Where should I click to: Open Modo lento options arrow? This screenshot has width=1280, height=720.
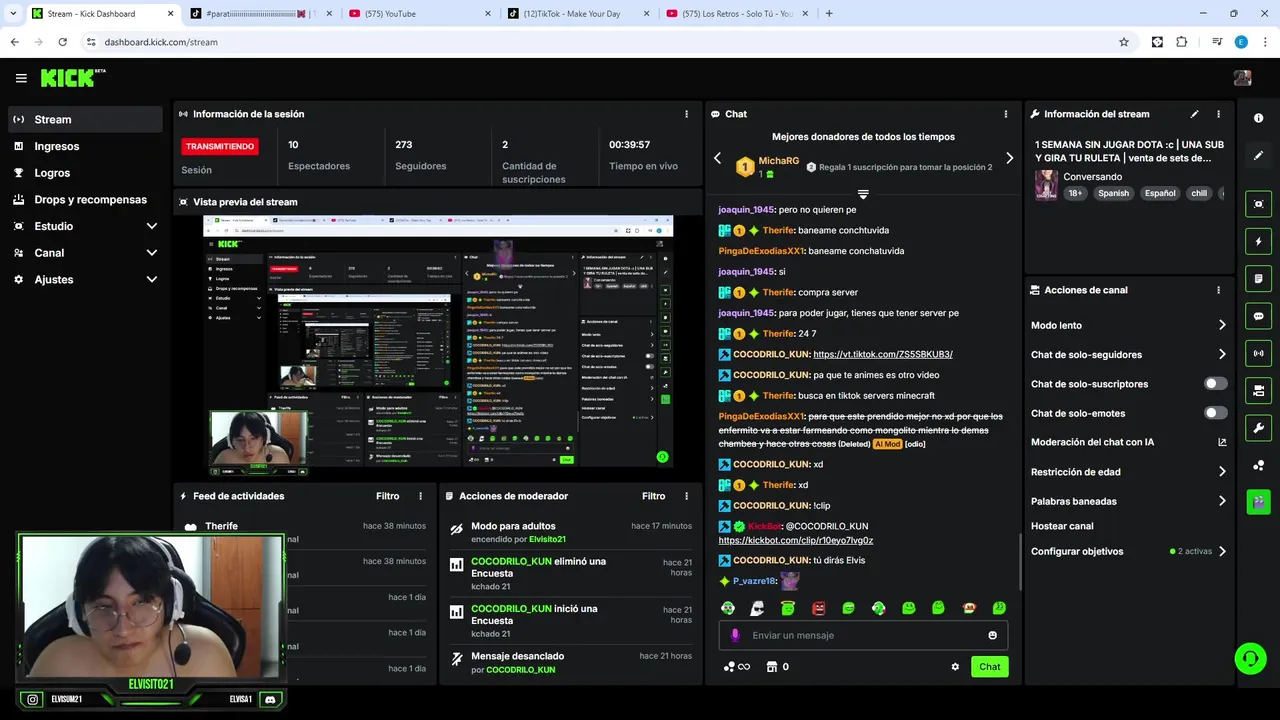(x=1222, y=325)
